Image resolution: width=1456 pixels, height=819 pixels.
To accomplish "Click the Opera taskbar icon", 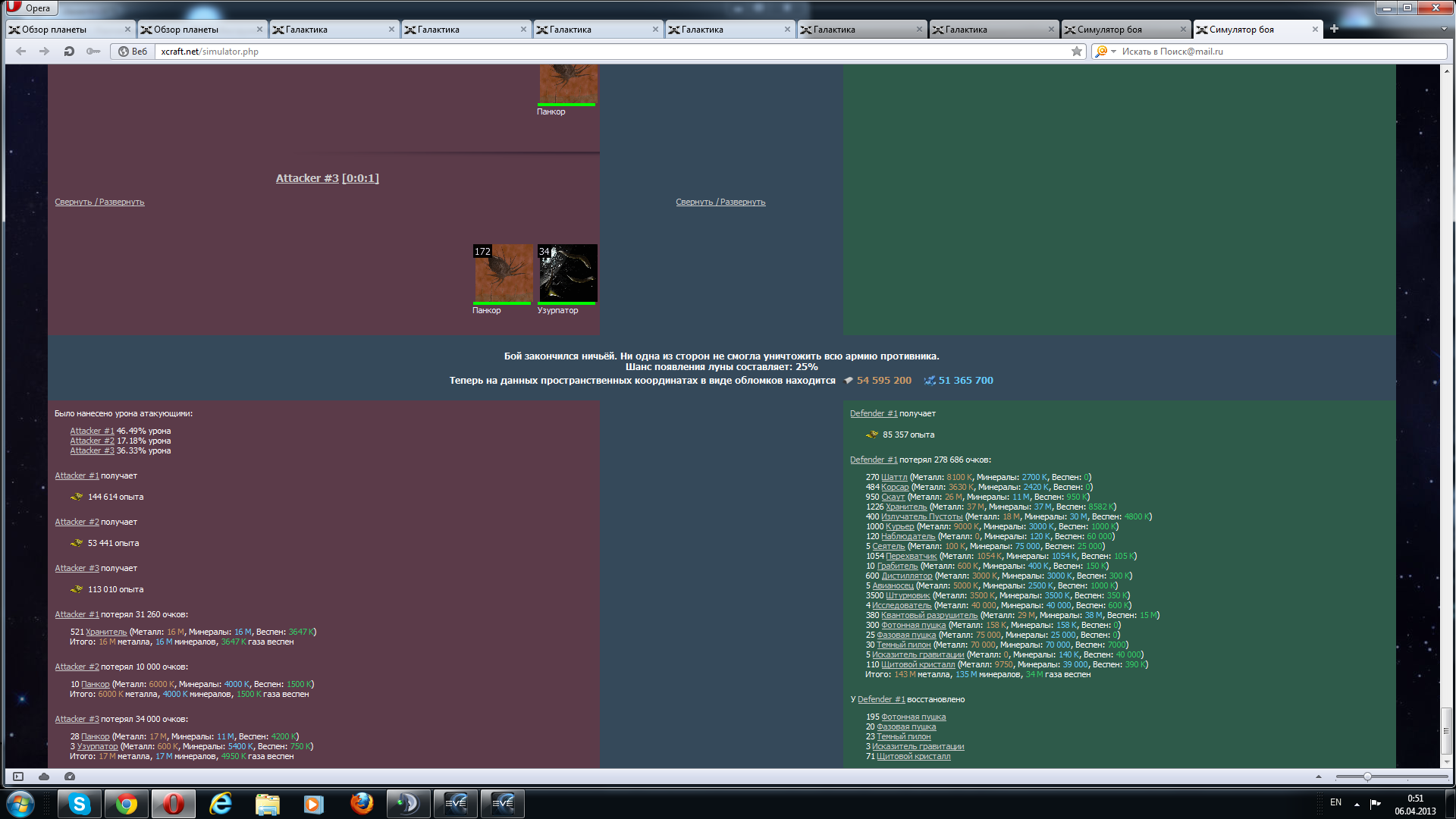I will click(x=173, y=804).
